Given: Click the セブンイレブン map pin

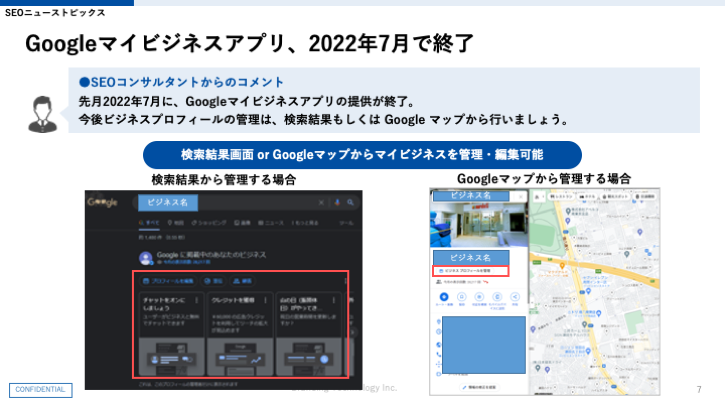Looking at the screenshot, I should click(x=588, y=291).
